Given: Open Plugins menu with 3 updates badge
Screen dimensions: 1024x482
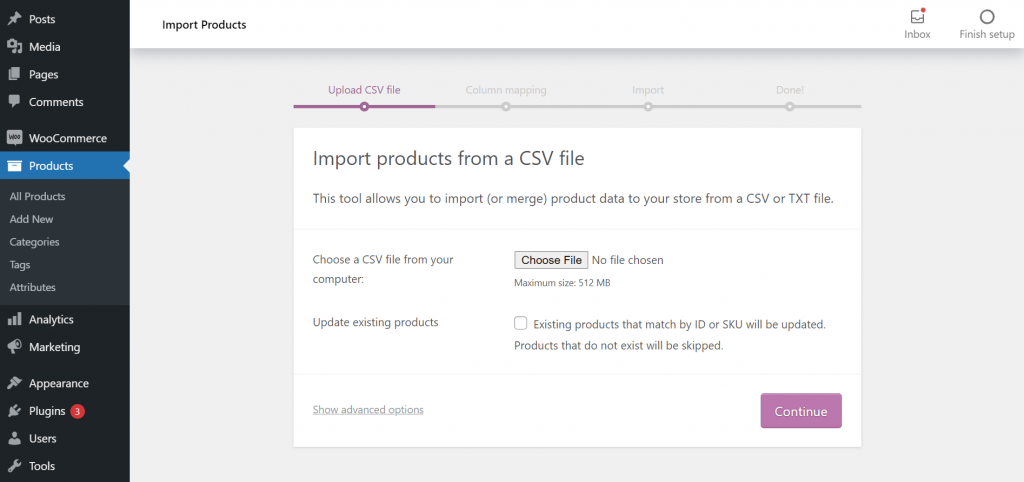Looking at the screenshot, I should pos(47,411).
